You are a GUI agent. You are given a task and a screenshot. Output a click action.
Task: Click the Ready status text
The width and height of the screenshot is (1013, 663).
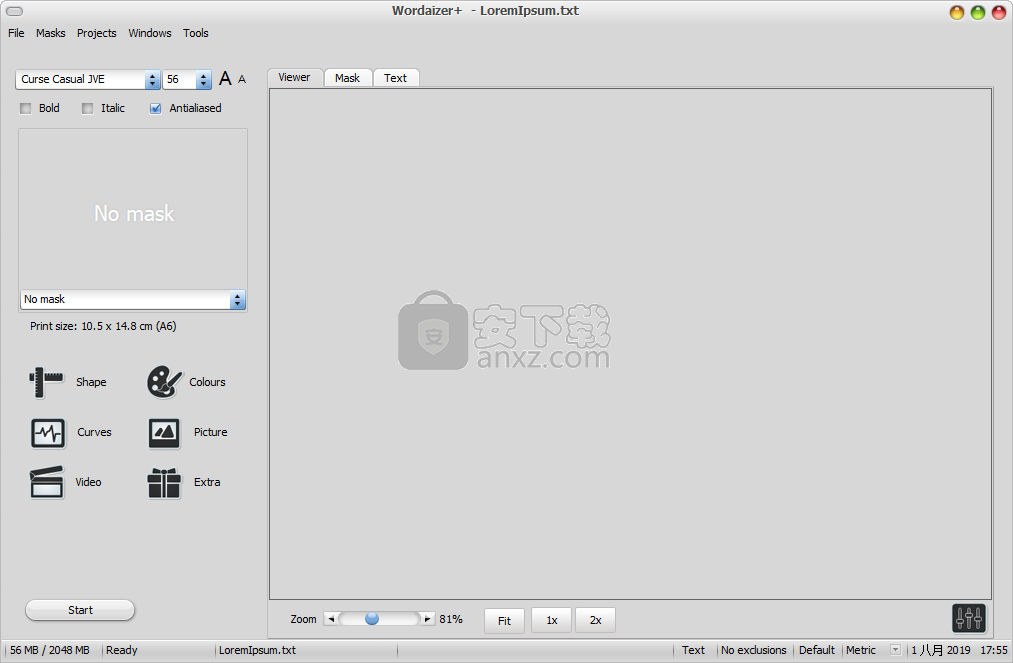121,650
